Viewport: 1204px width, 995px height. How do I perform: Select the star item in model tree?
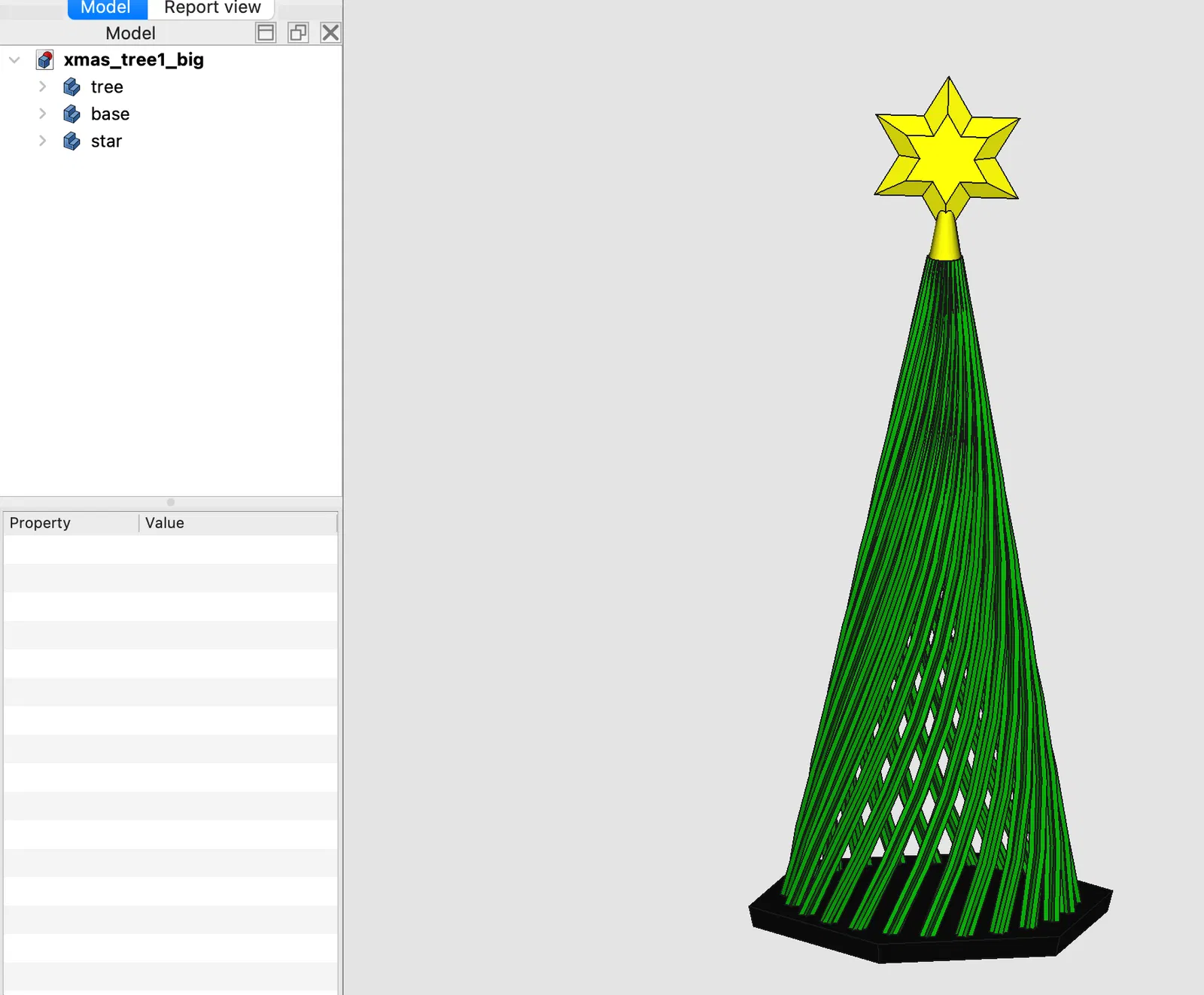[x=106, y=141]
